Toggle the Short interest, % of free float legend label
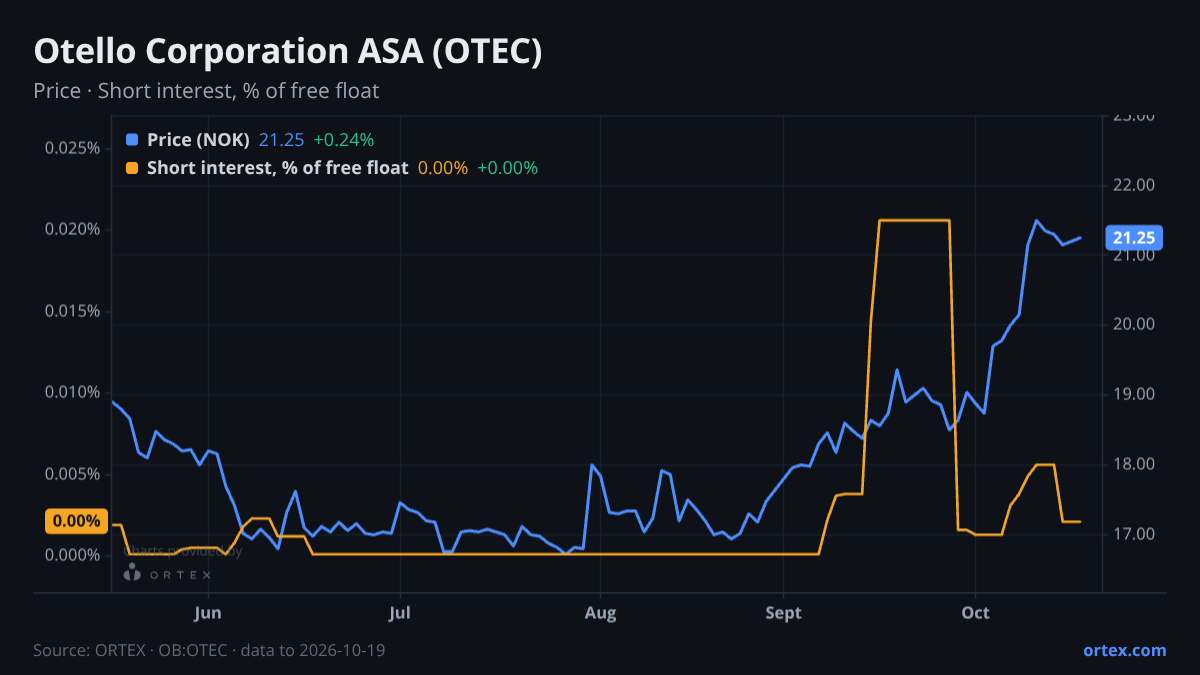Viewport: 1200px width, 675px height. click(277, 168)
